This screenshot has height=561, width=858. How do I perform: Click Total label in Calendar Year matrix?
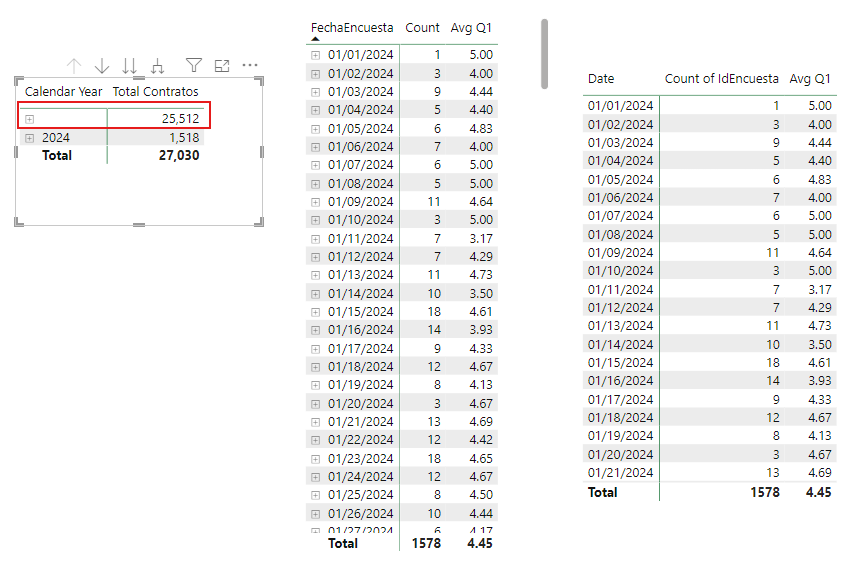tap(57, 155)
